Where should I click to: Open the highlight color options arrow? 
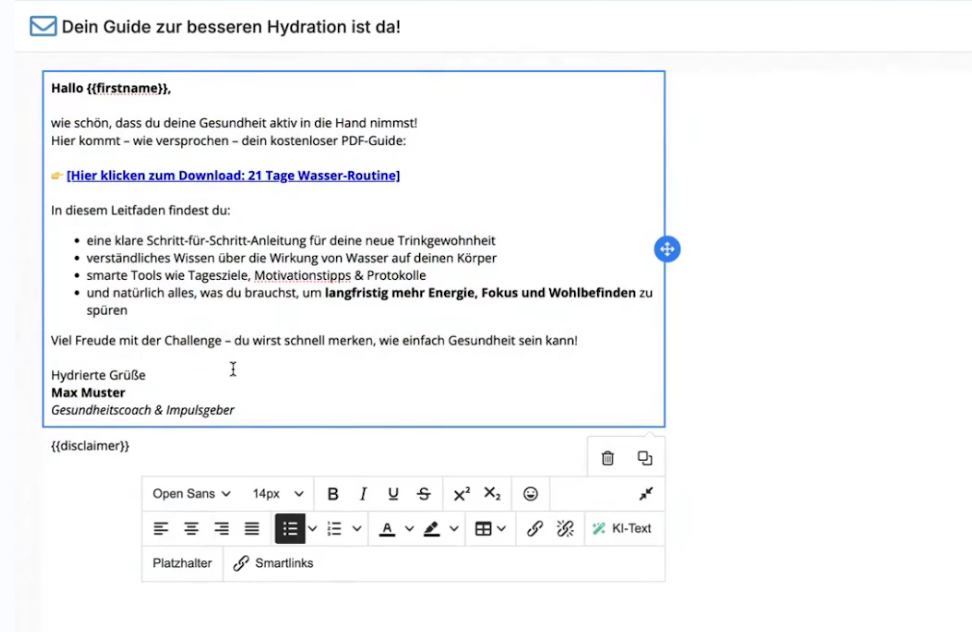pyautogui.click(x=454, y=529)
